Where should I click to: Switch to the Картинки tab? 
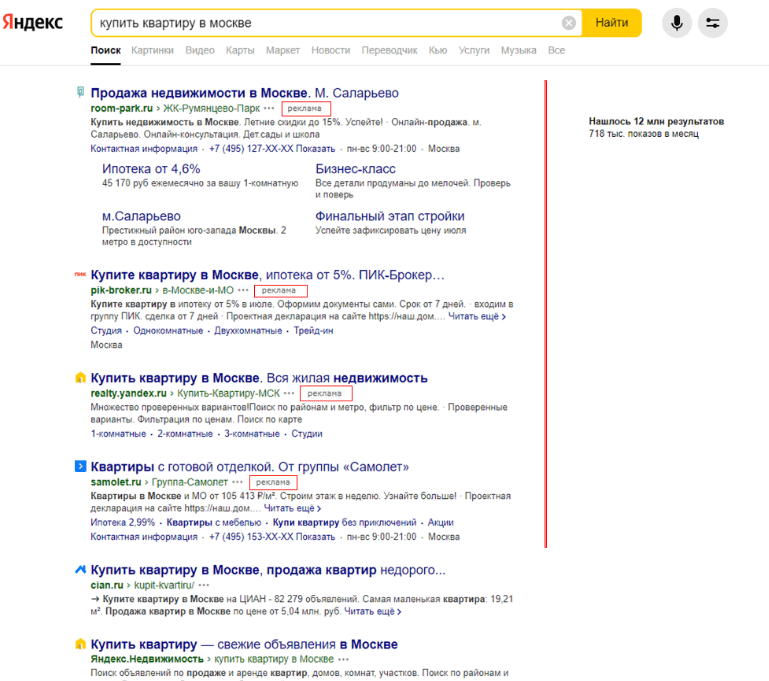pos(152,50)
